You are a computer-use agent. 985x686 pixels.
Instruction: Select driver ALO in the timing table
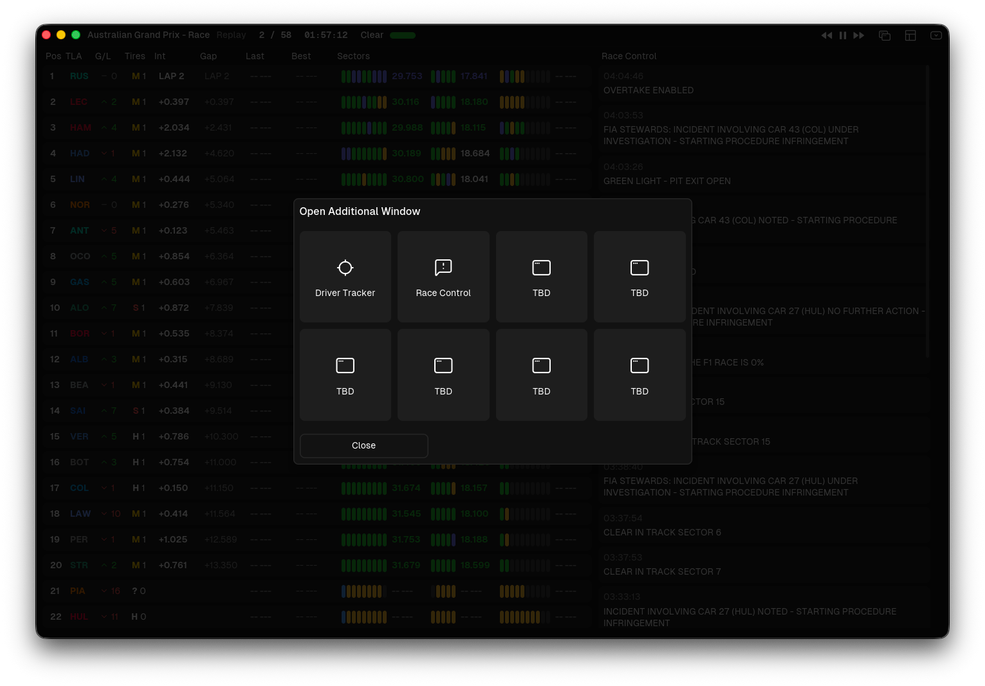coord(79,308)
